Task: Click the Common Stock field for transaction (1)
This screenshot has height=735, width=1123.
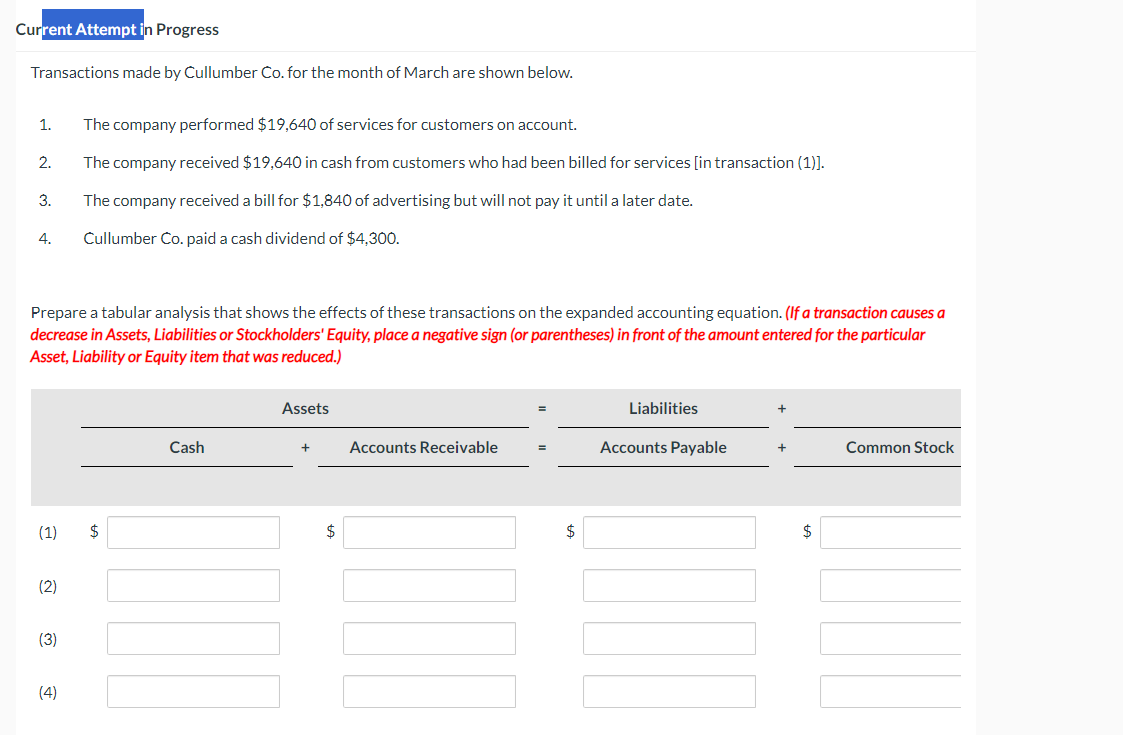Action: point(890,532)
